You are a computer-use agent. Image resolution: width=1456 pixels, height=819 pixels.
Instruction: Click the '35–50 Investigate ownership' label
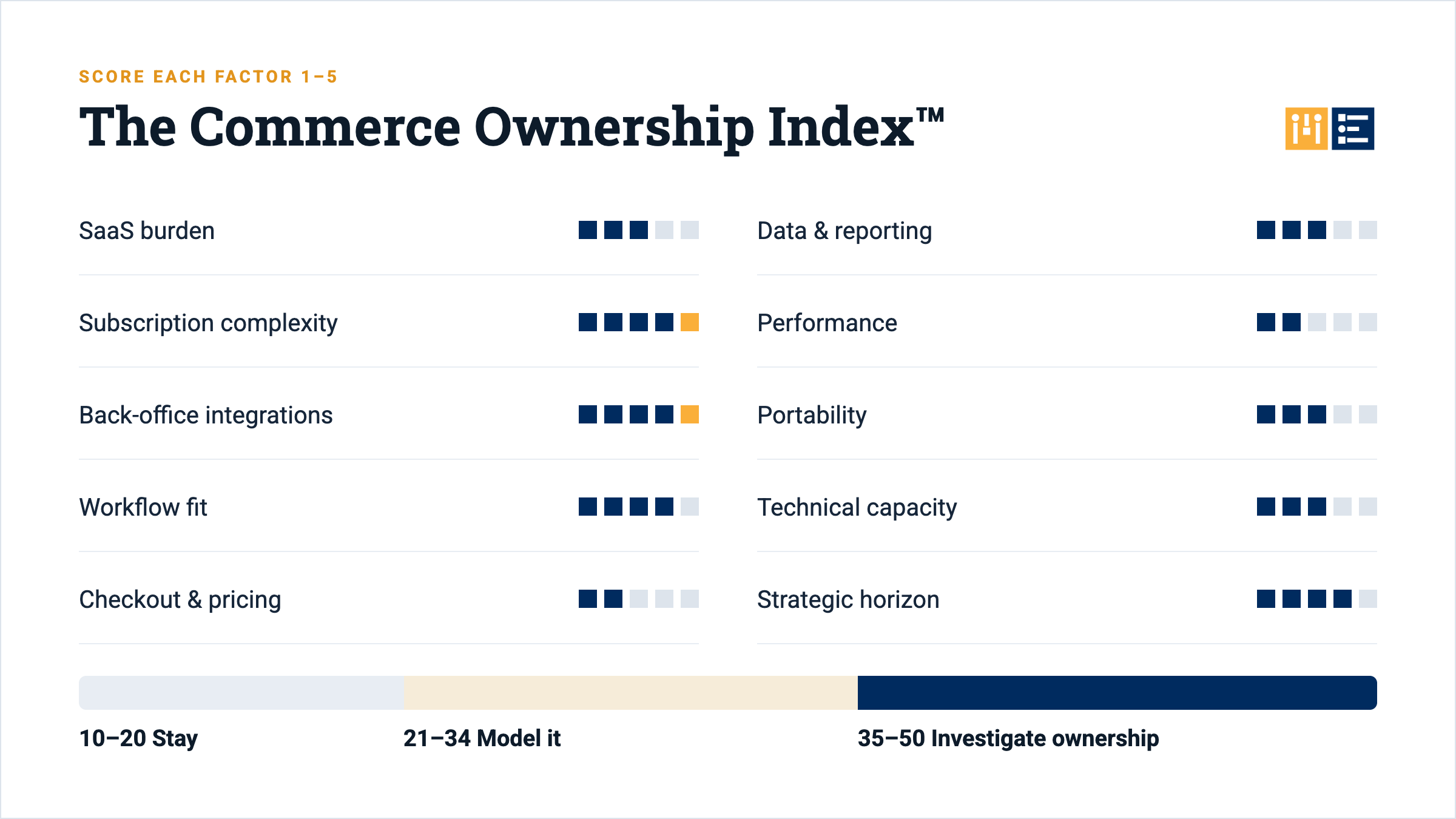[1008, 738]
